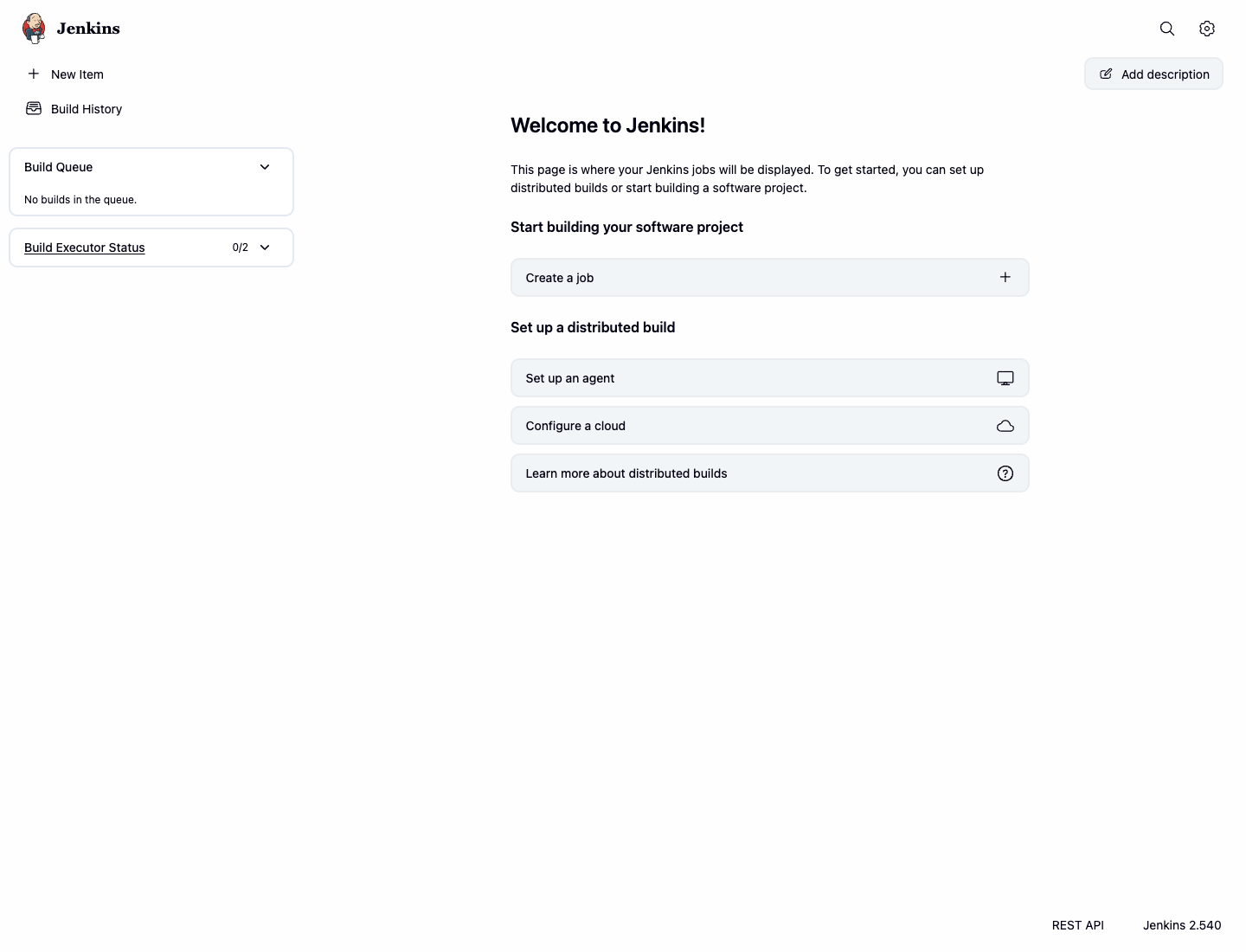This screenshot has height=952, width=1246.
Task: Open the REST API footer link
Action: (1078, 925)
